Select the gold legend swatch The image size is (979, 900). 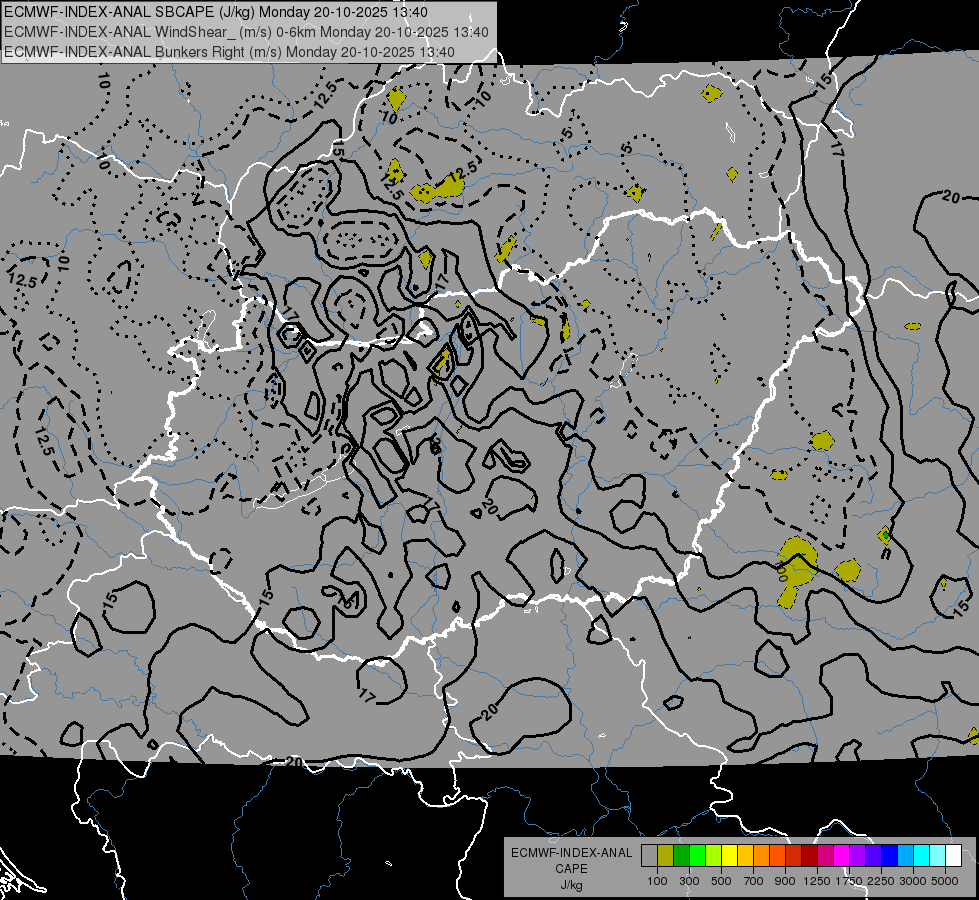745,856
